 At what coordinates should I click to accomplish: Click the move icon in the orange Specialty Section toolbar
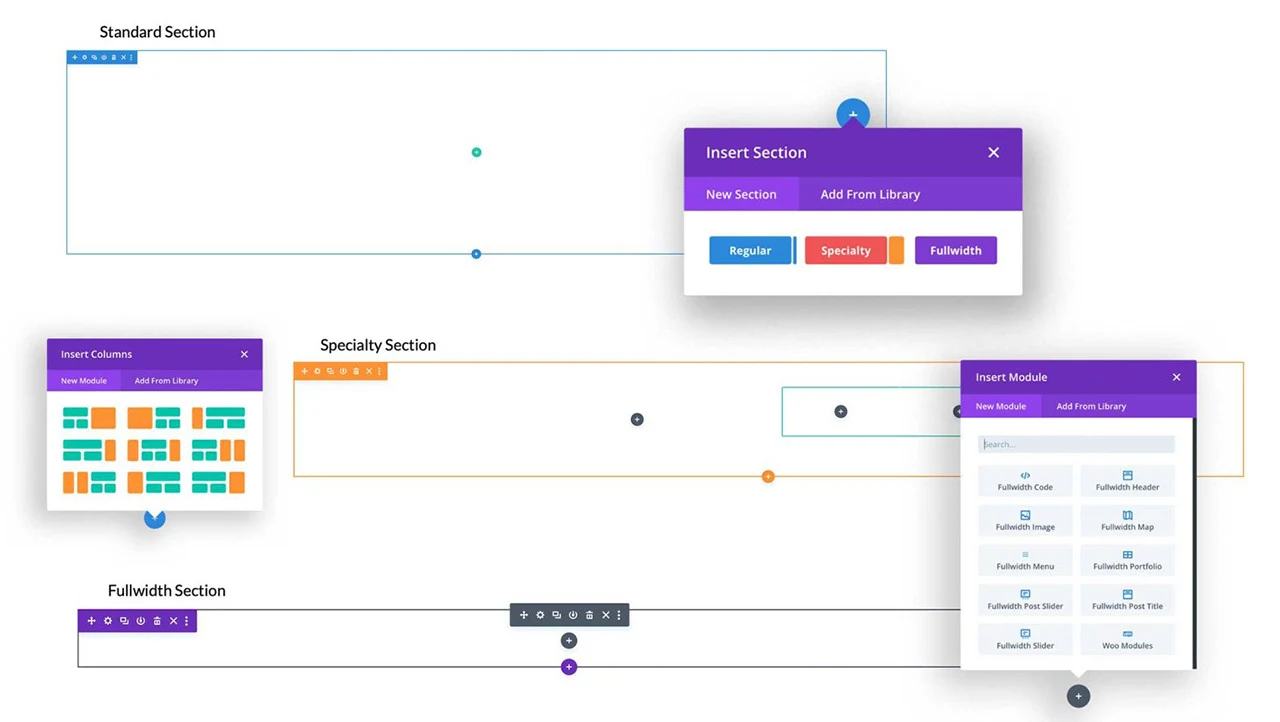305,371
